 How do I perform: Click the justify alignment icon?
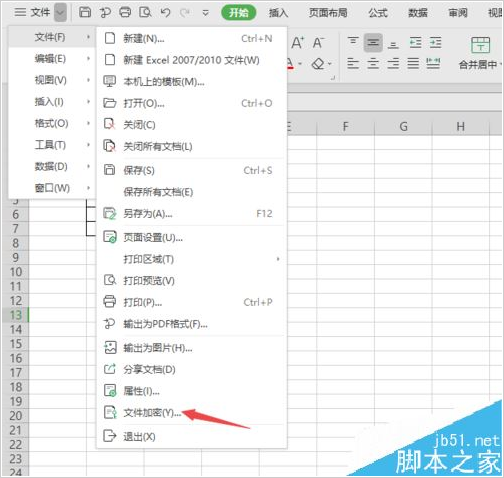(x=413, y=63)
